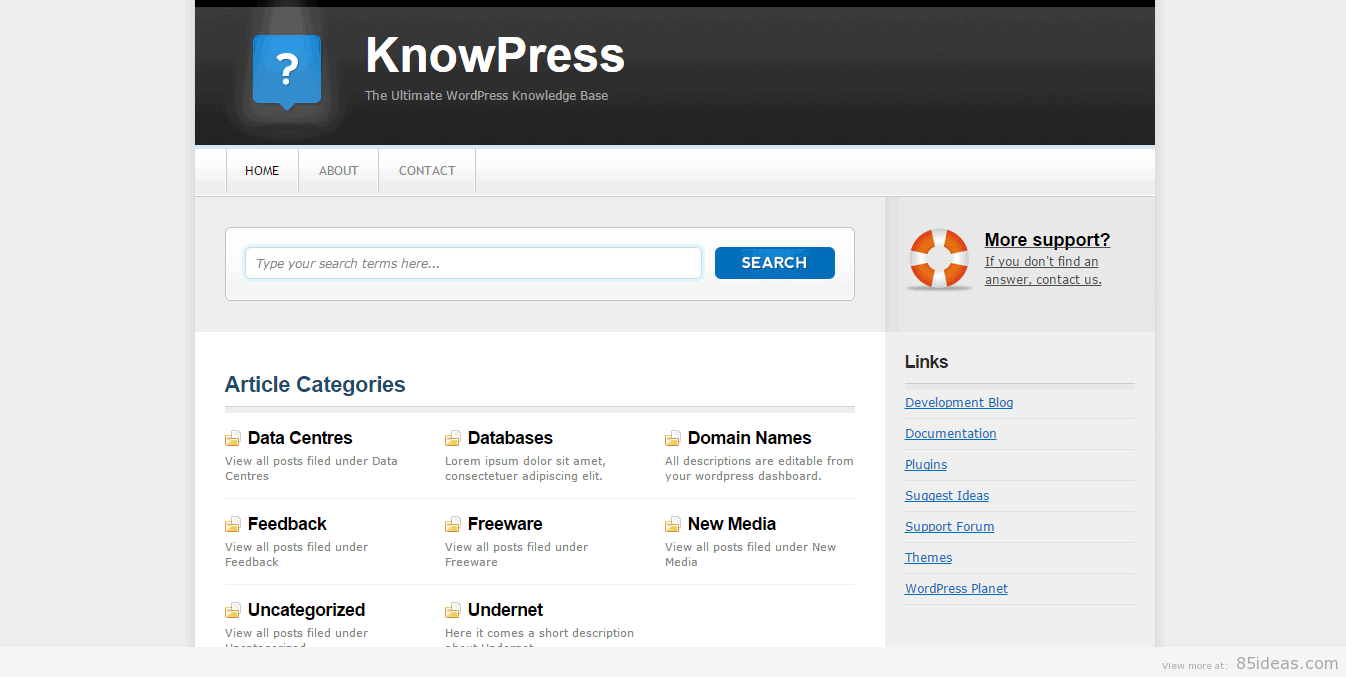Click 'The Ultimate WordPress Knowledge Base' tagline
This screenshot has height=677, width=1346.
tap(486, 96)
